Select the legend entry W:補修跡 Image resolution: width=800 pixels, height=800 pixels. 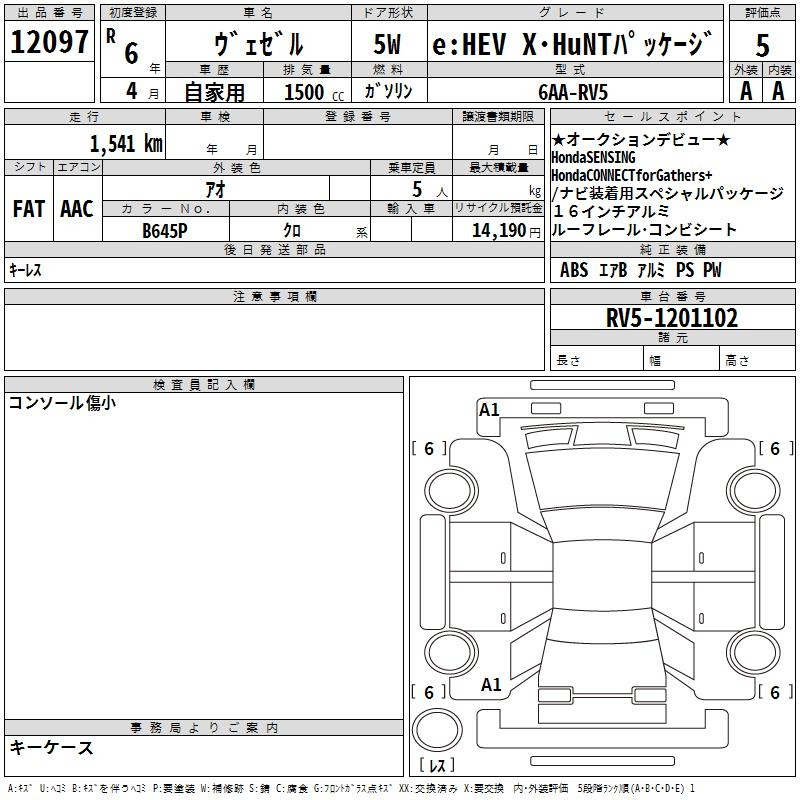[x=220, y=788]
